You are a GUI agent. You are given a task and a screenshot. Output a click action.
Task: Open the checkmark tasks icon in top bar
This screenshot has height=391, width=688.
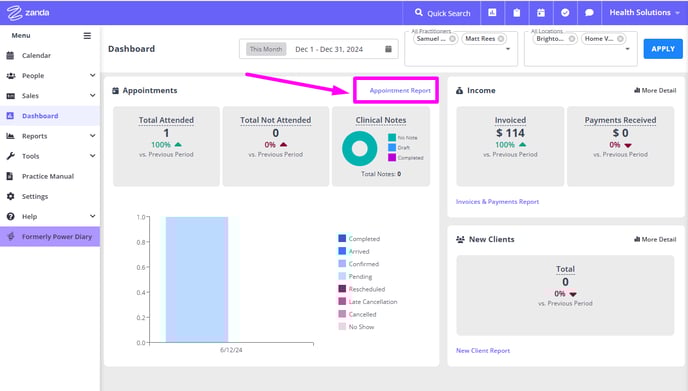[565, 13]
